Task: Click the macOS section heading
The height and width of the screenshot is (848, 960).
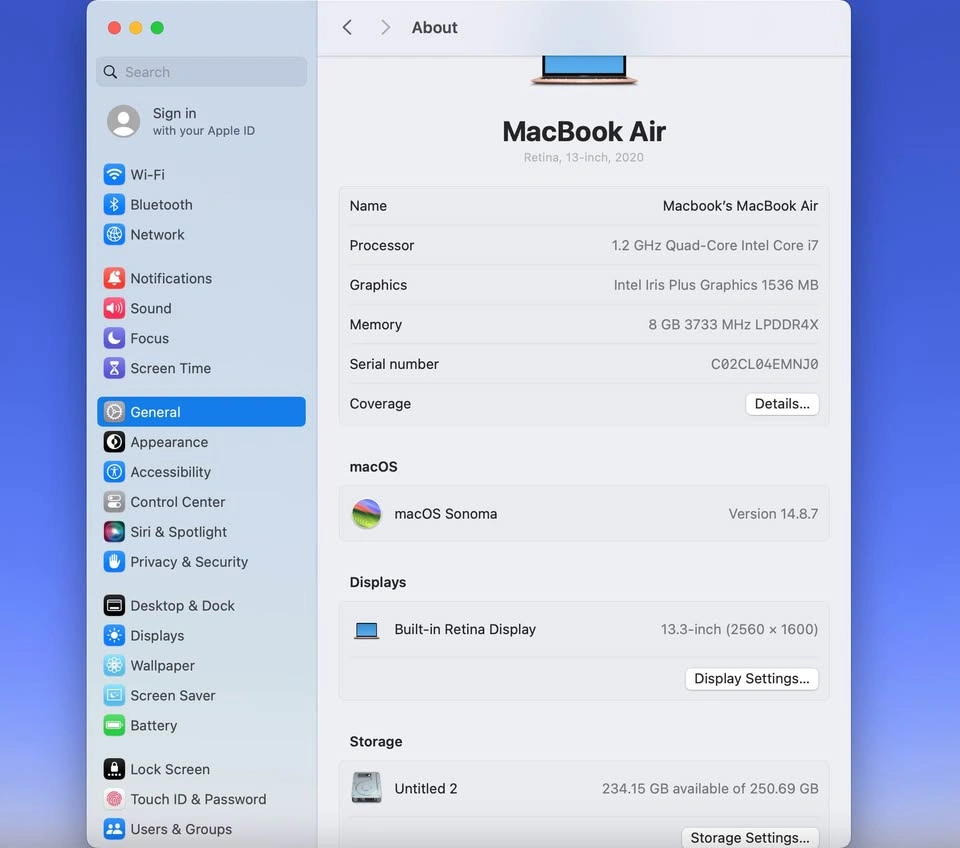Action: (x=373, y=467)
